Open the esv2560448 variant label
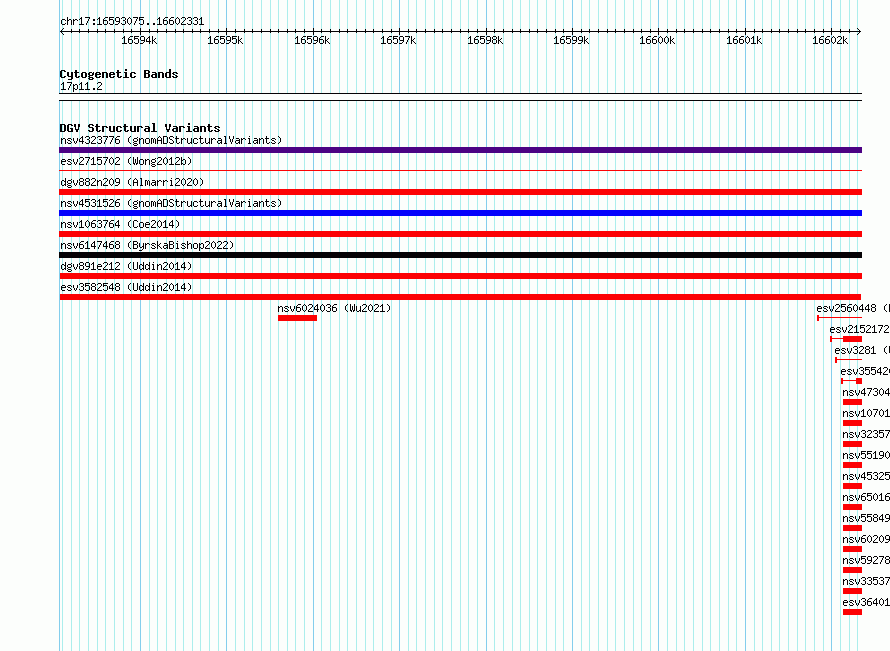Screen dimensions: 890x651 (853, 308)
